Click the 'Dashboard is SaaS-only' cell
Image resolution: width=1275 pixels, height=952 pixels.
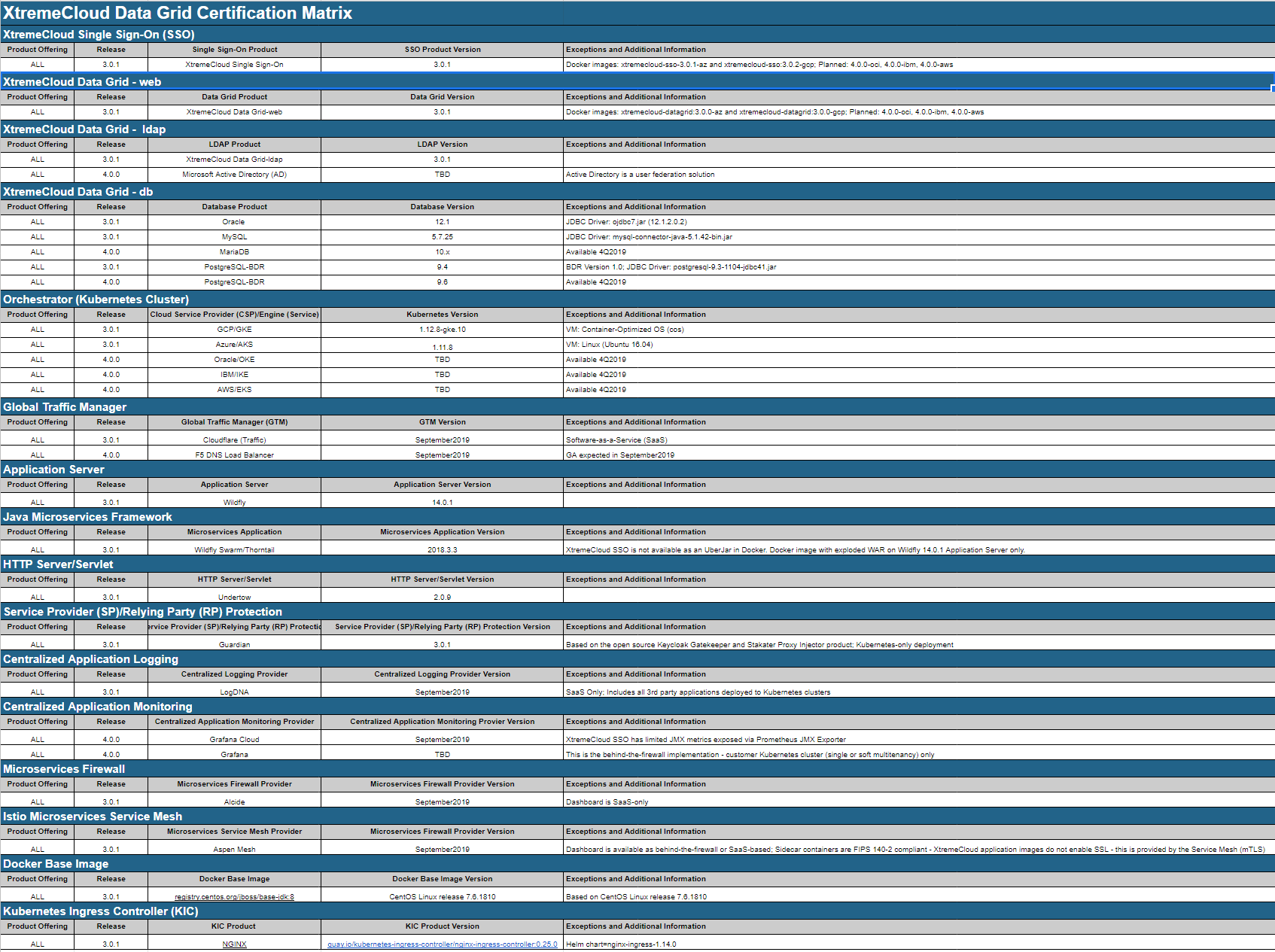(919, 801)
